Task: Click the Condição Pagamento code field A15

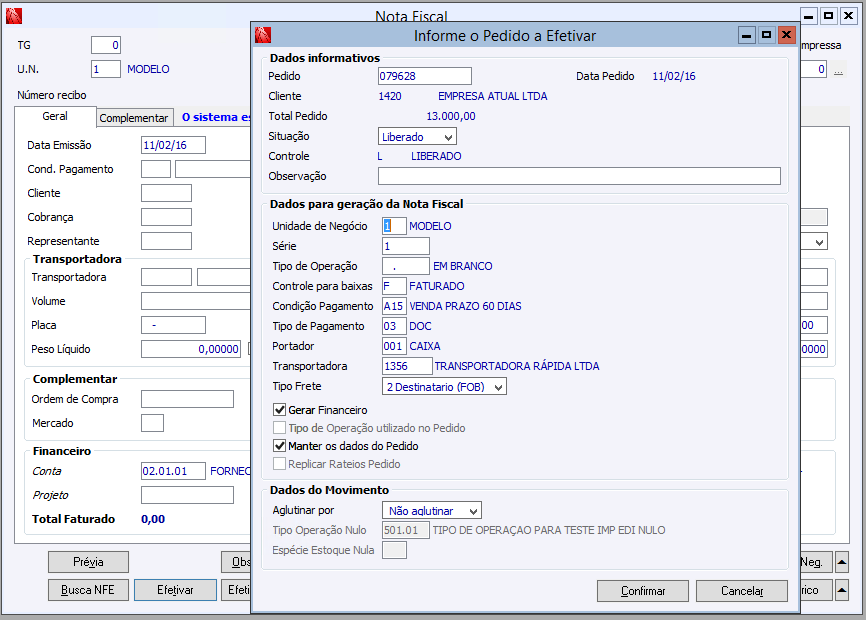Action: pos(394,306)
